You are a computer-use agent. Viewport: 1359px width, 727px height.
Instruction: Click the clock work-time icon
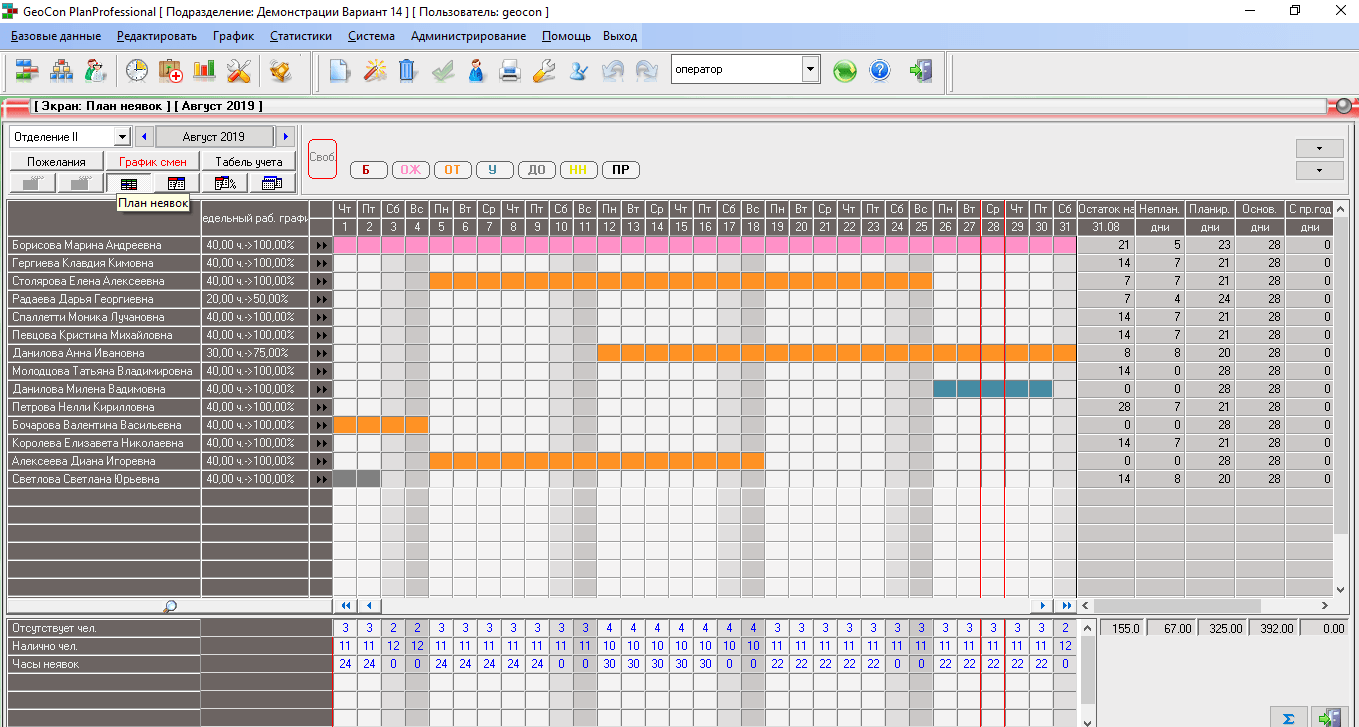point(136,71)
